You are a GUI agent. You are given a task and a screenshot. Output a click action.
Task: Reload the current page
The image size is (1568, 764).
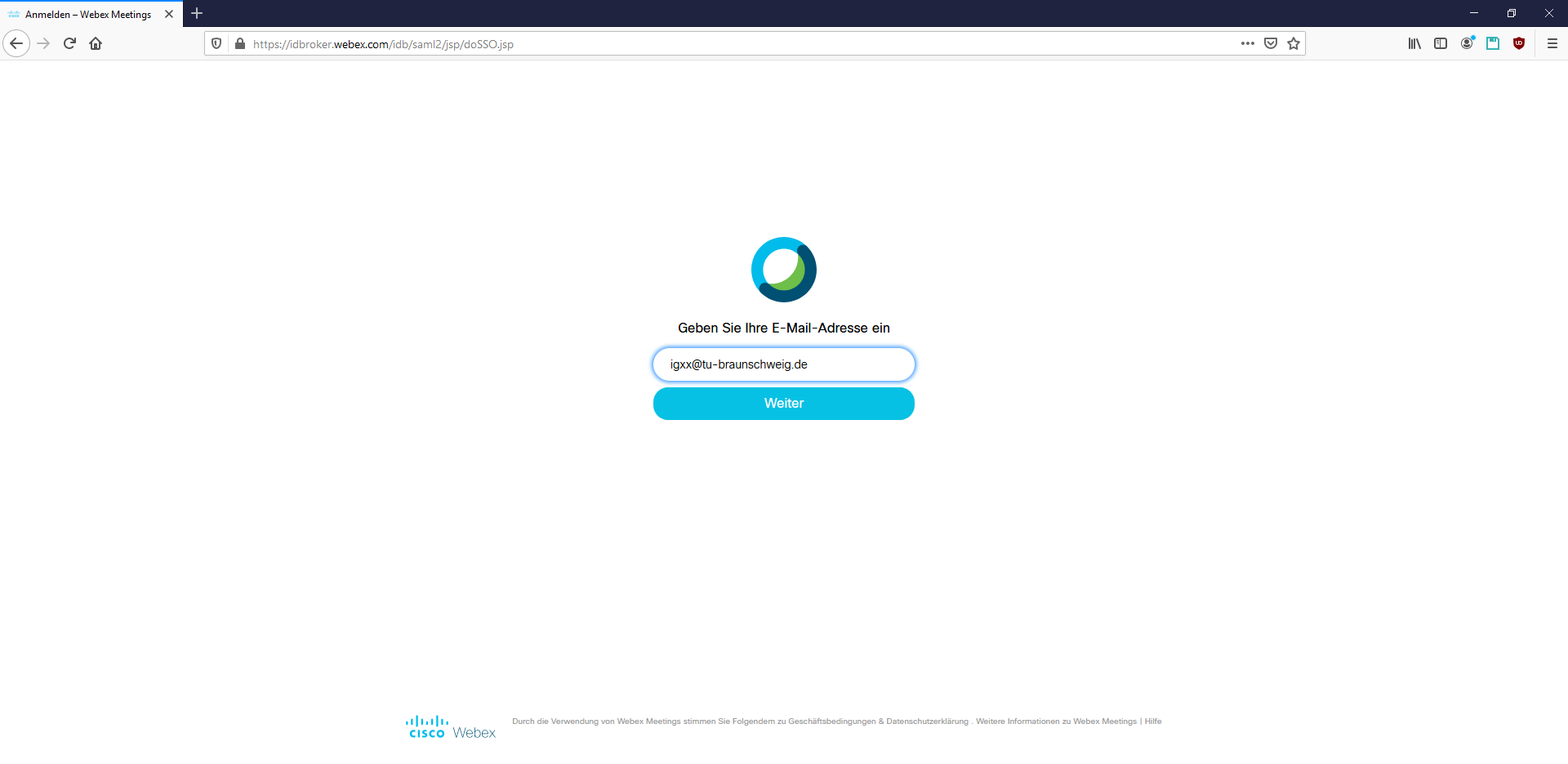click(69, 43)
